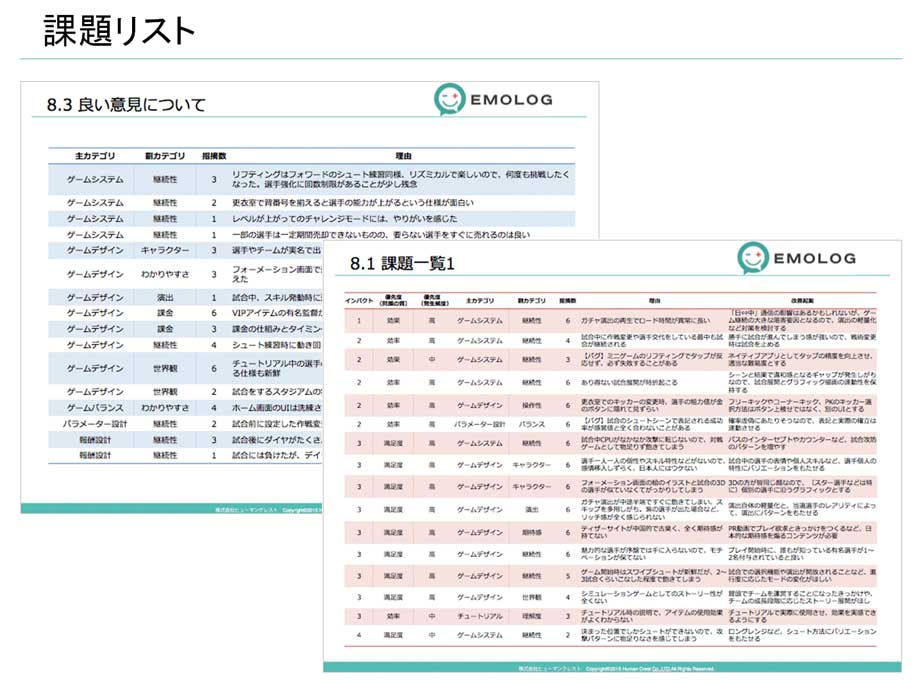Click the row starting 更衣室で背番号を揃えると

(x=311, y=203)
